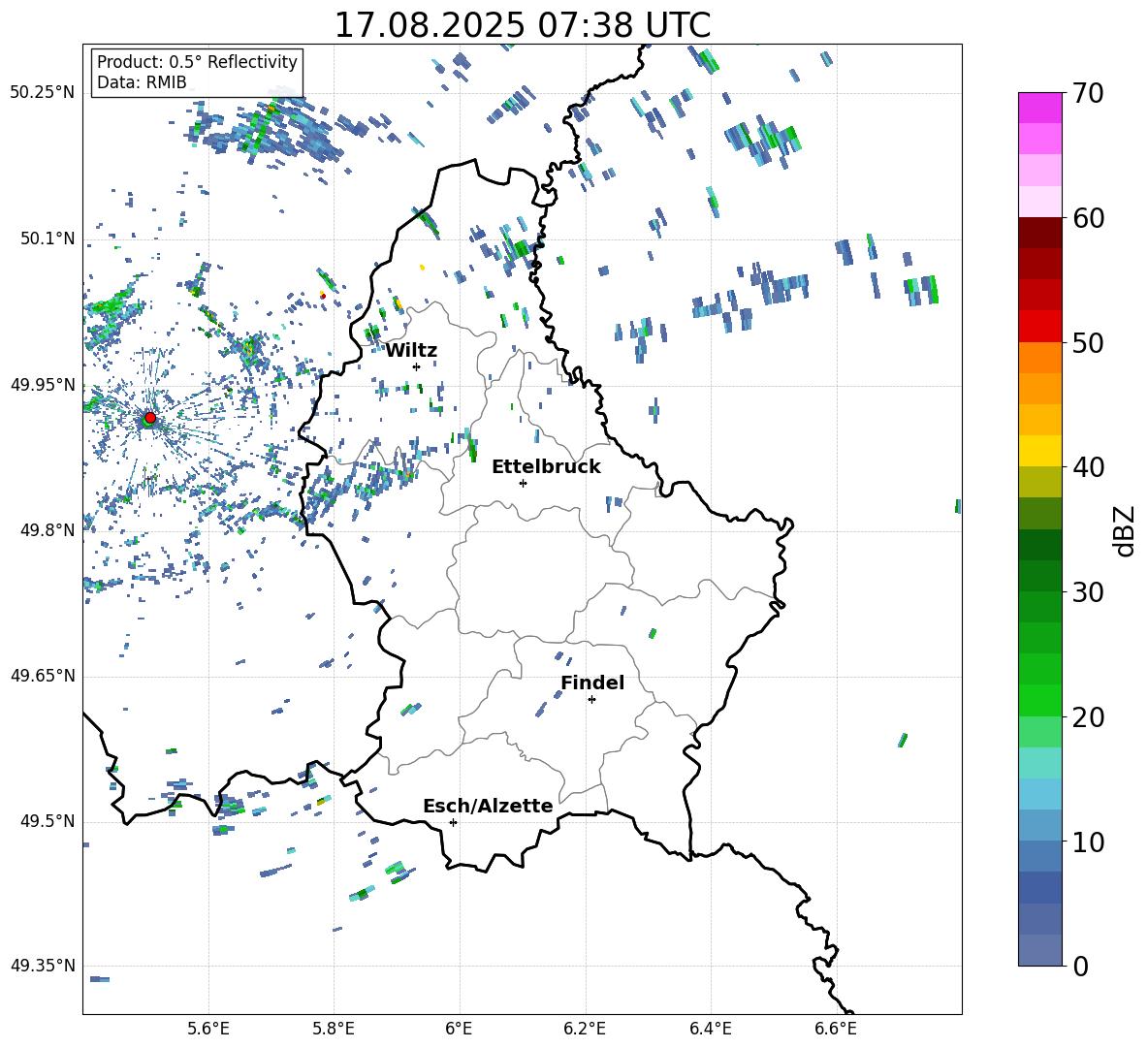The width and height of the screenshot is (1148, 1048).
Task: Click the Ettelbruck city label
Action: [x=546, y=467]
